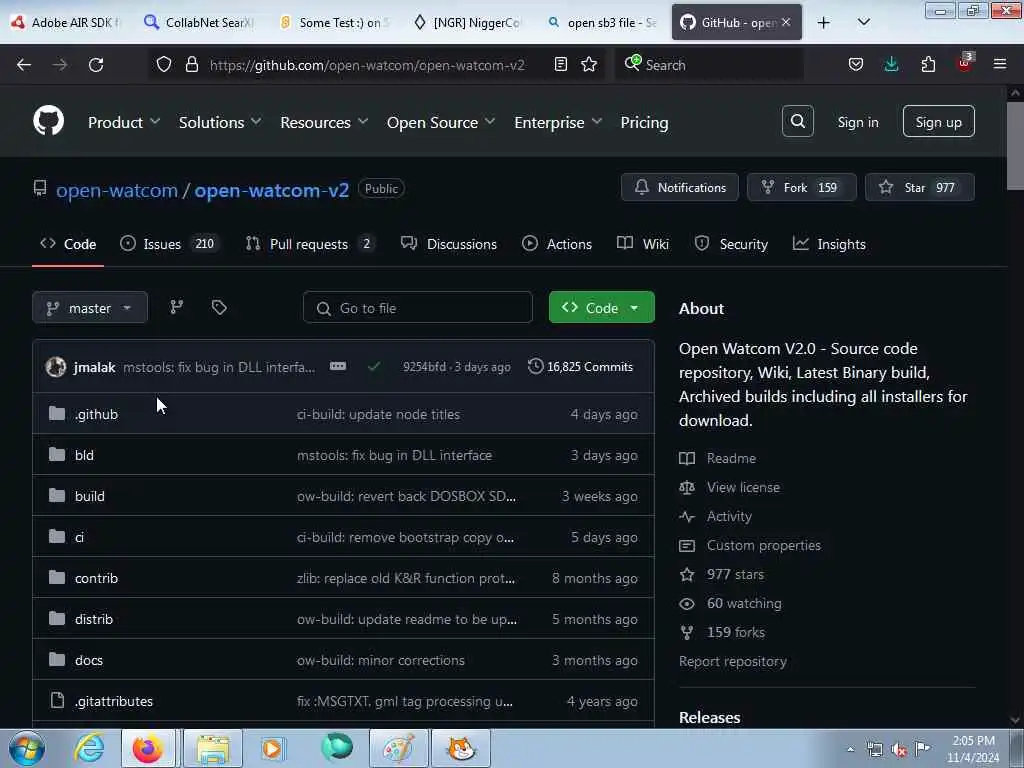
Task: Show hidden tray icons arrow
Action: (x=850, y=750)
